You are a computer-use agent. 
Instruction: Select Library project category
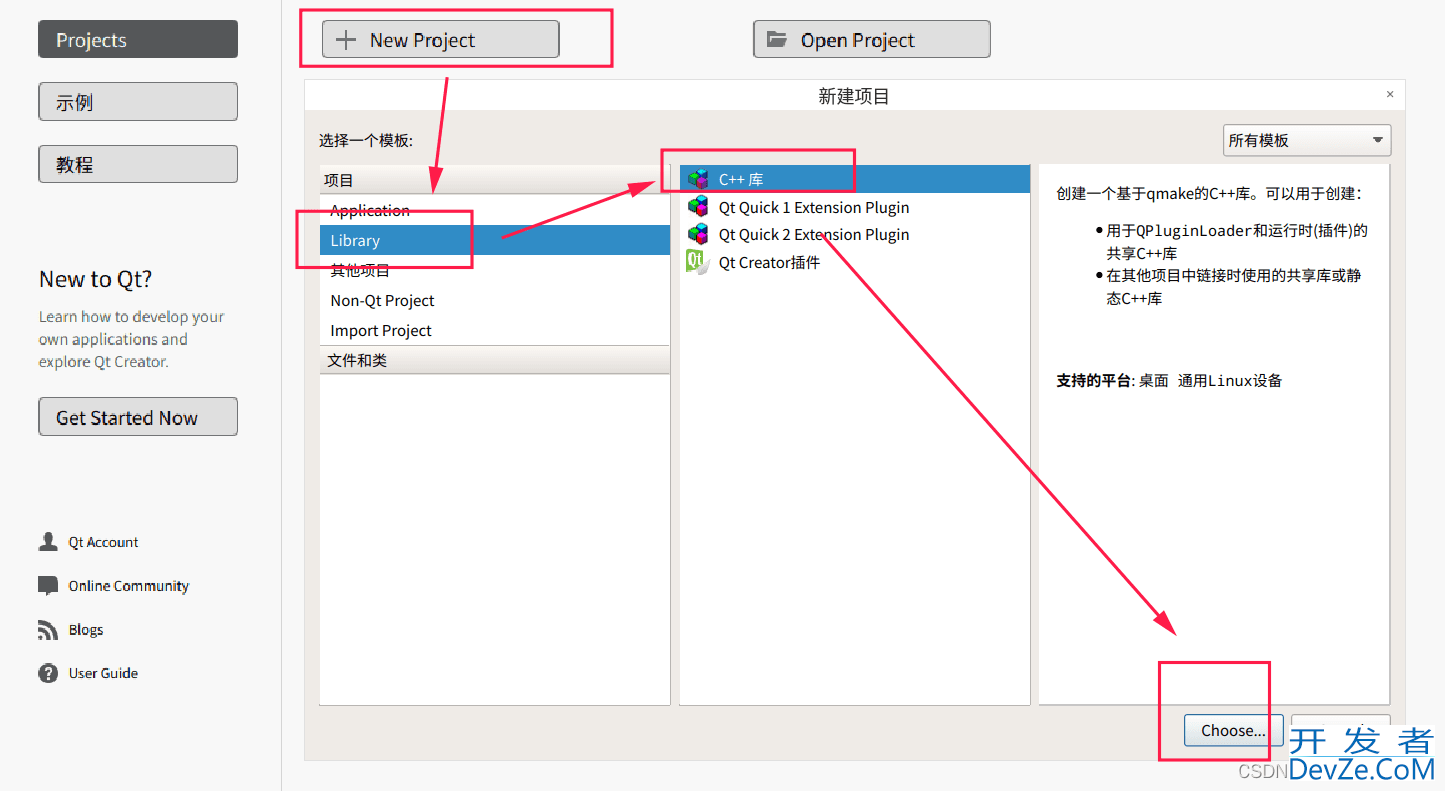[495, 240]
